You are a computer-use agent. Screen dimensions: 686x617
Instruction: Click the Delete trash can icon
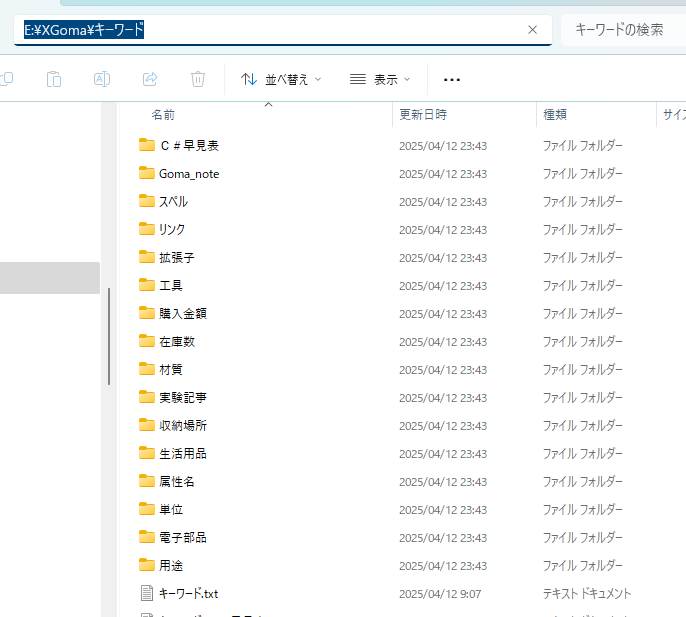tap(198, 79)
